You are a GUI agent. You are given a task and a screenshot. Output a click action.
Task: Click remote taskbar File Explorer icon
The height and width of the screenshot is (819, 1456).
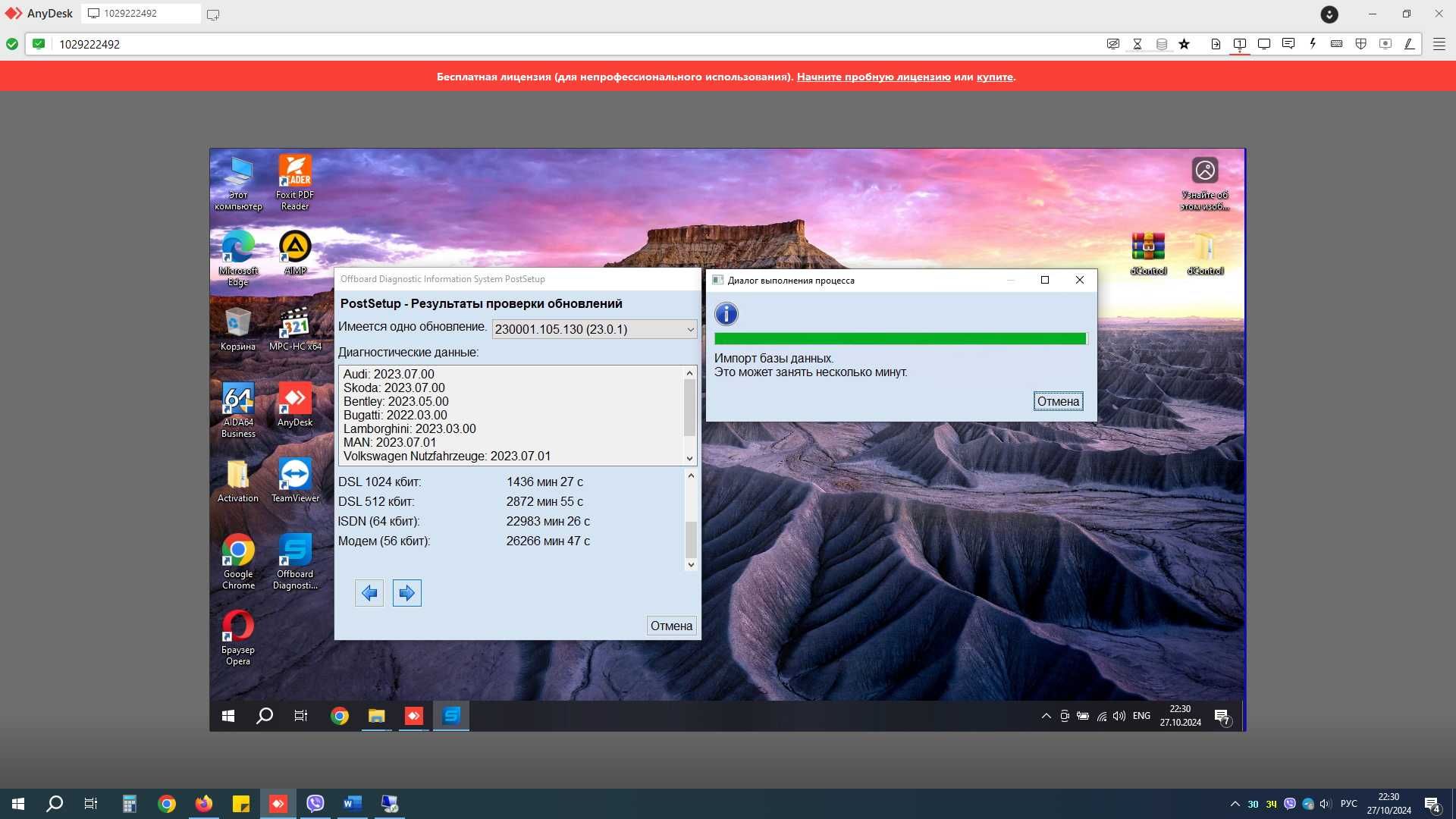[377, 716]
